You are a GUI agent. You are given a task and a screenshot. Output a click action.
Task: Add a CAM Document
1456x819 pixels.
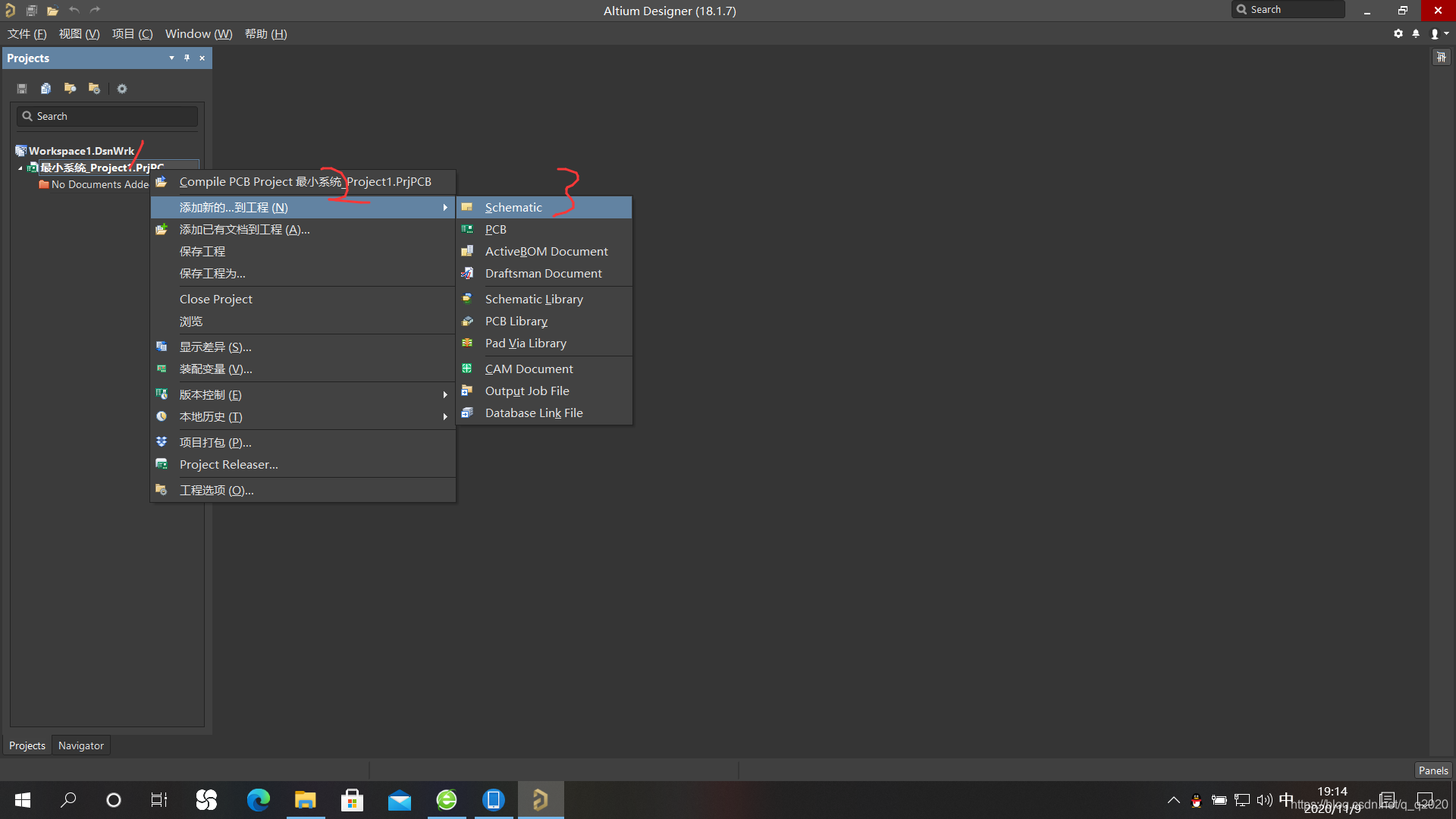544,369
